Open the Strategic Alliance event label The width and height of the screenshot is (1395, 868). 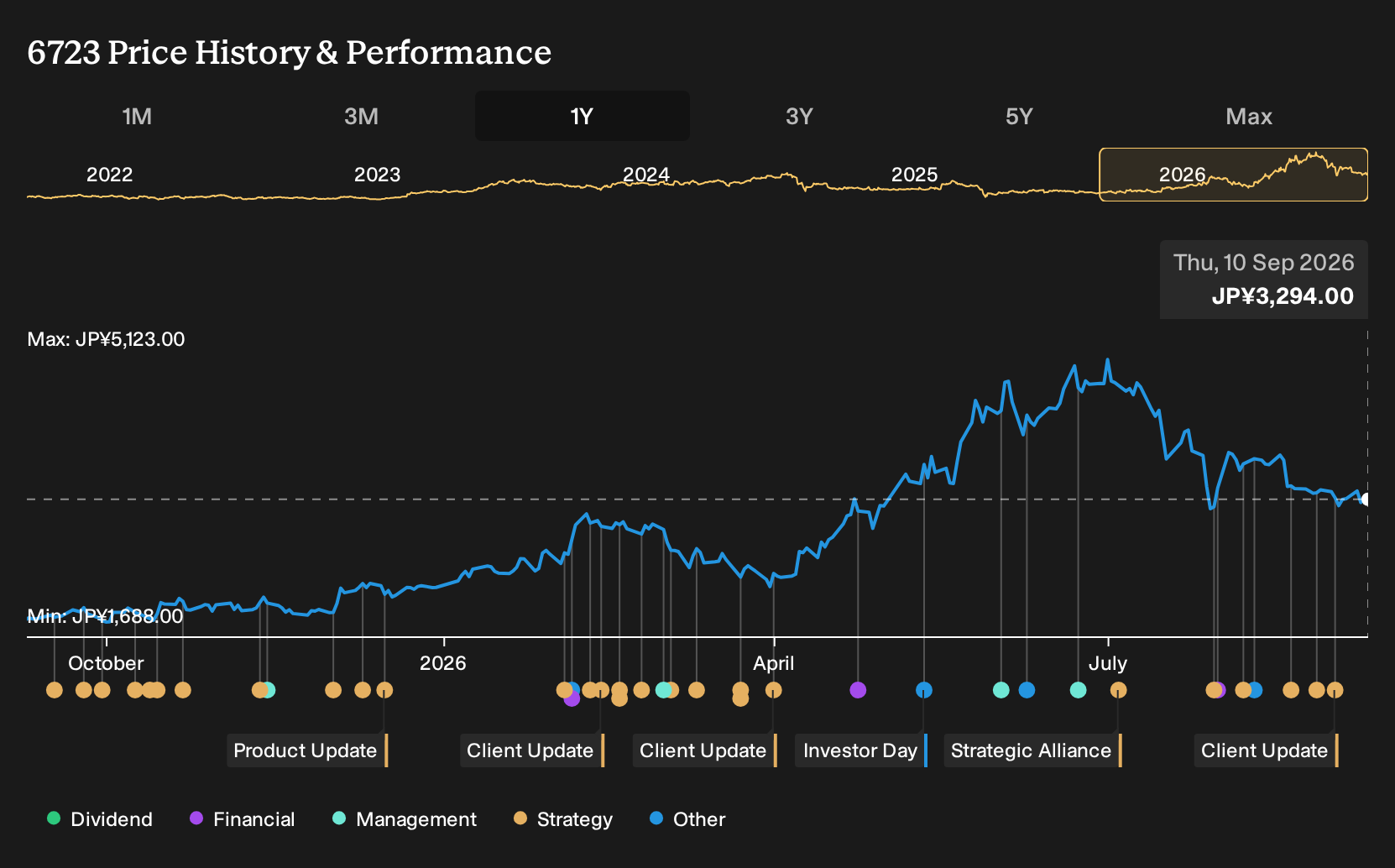pos(1033,750)
